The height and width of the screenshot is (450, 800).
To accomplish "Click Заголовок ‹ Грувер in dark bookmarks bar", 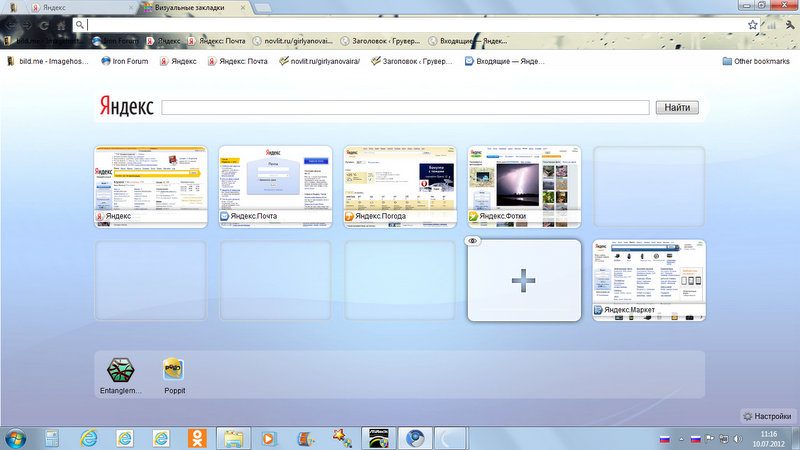I will tap(381, 41).
